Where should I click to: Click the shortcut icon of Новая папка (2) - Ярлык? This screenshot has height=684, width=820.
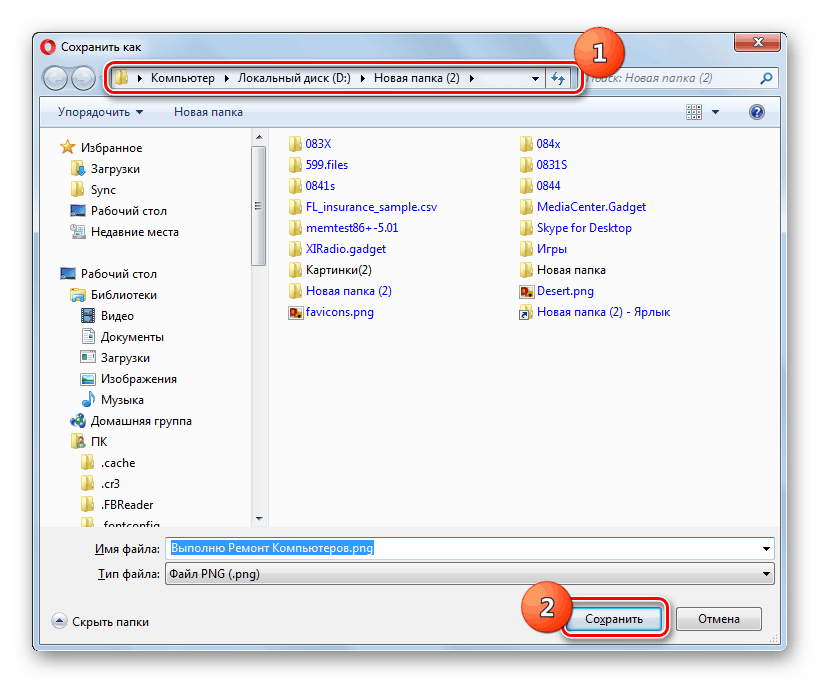pyautogui.click(x=526, y=312)
